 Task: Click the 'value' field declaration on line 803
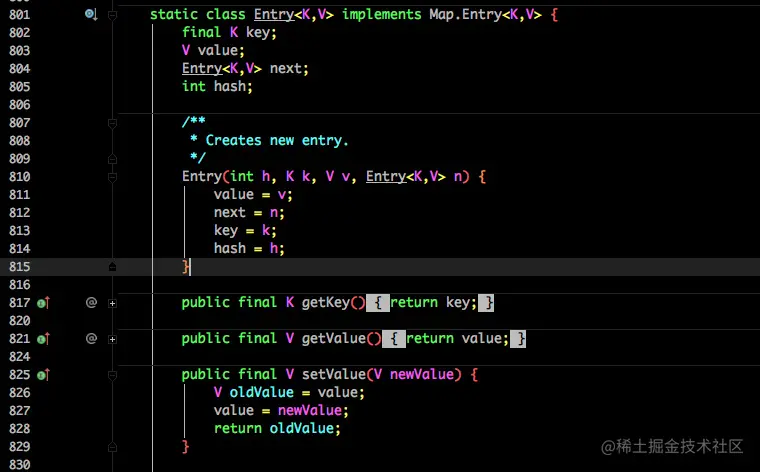pyautogui.click(x=218, y=50)
